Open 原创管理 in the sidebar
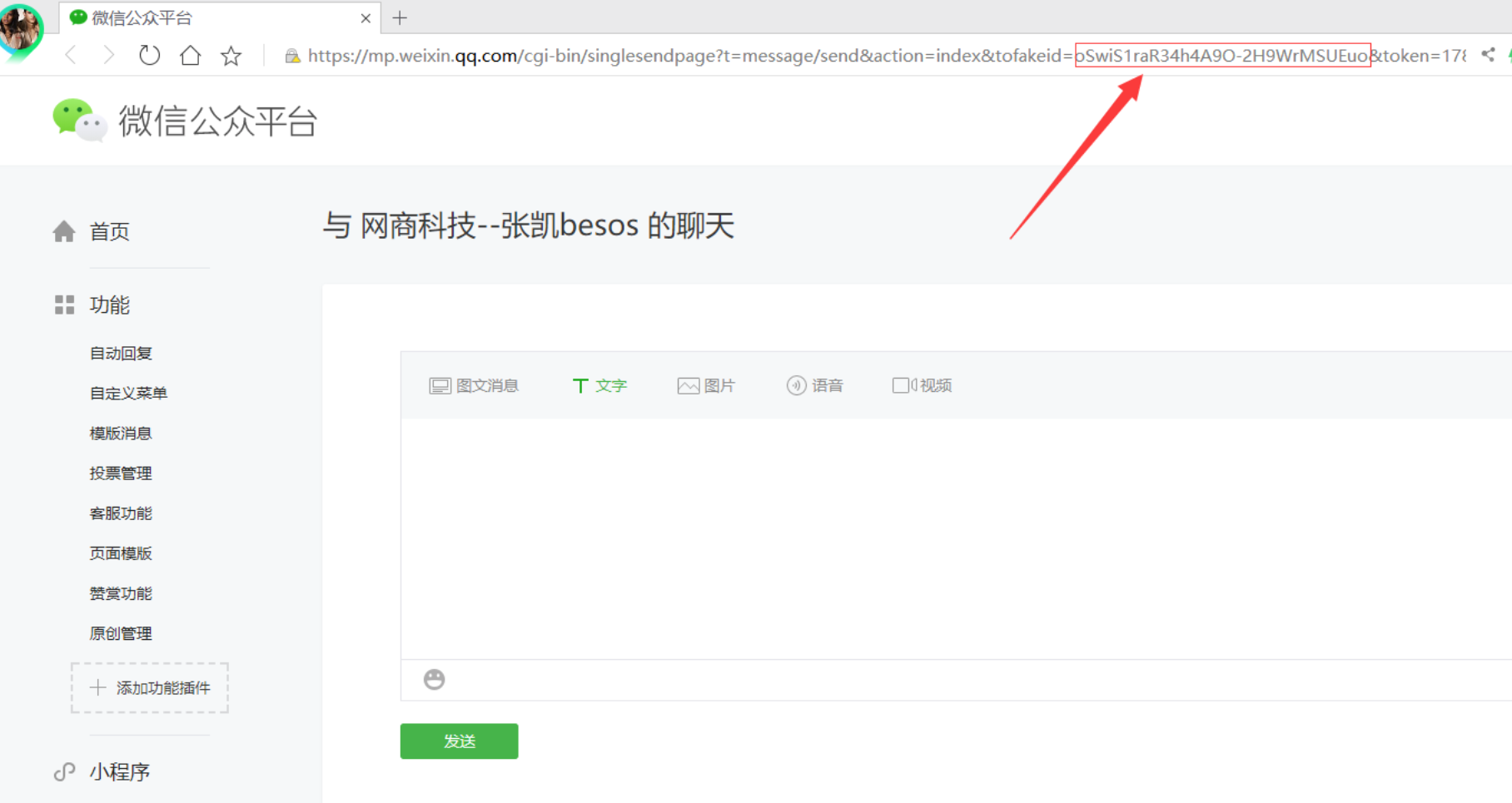 point(121,633)
